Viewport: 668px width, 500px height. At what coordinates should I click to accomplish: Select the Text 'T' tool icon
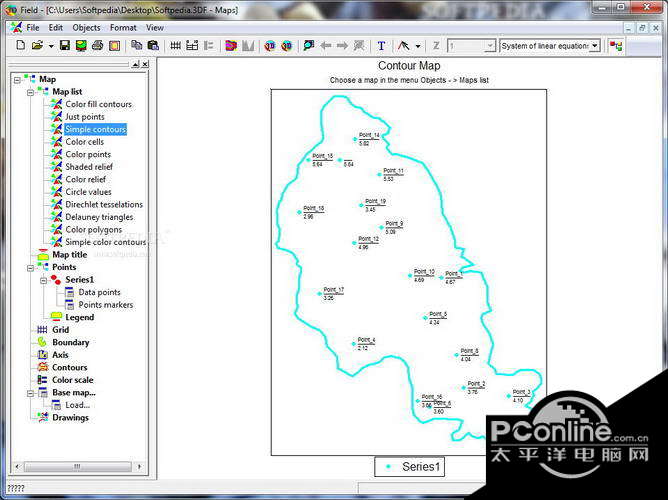(x=381, y=46)
